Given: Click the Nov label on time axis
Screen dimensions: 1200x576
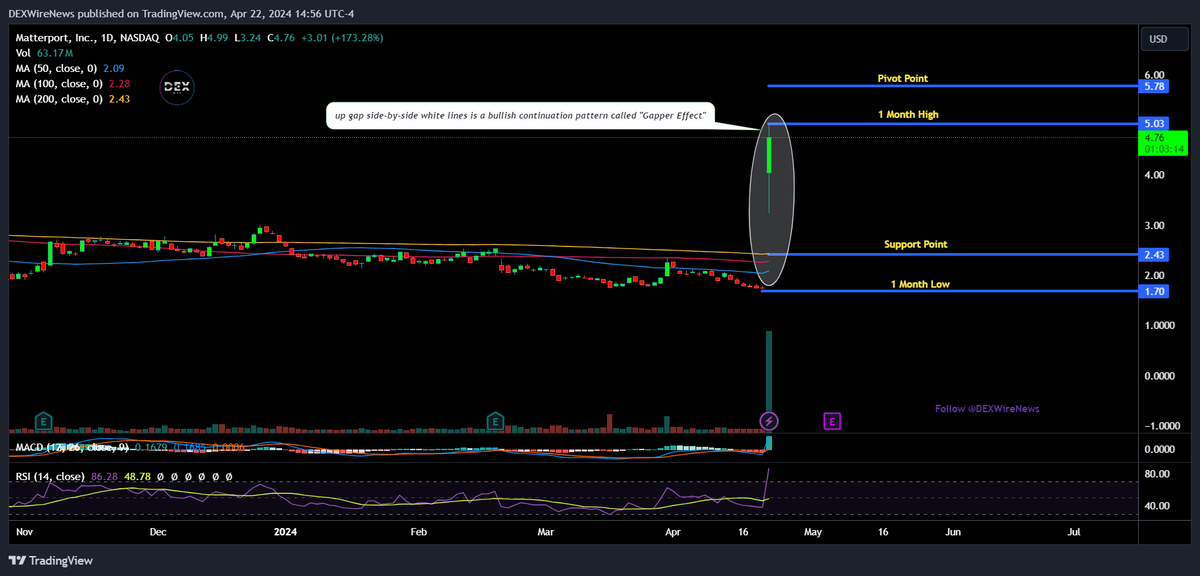Looking at the screenshot, I should [25, 533].
